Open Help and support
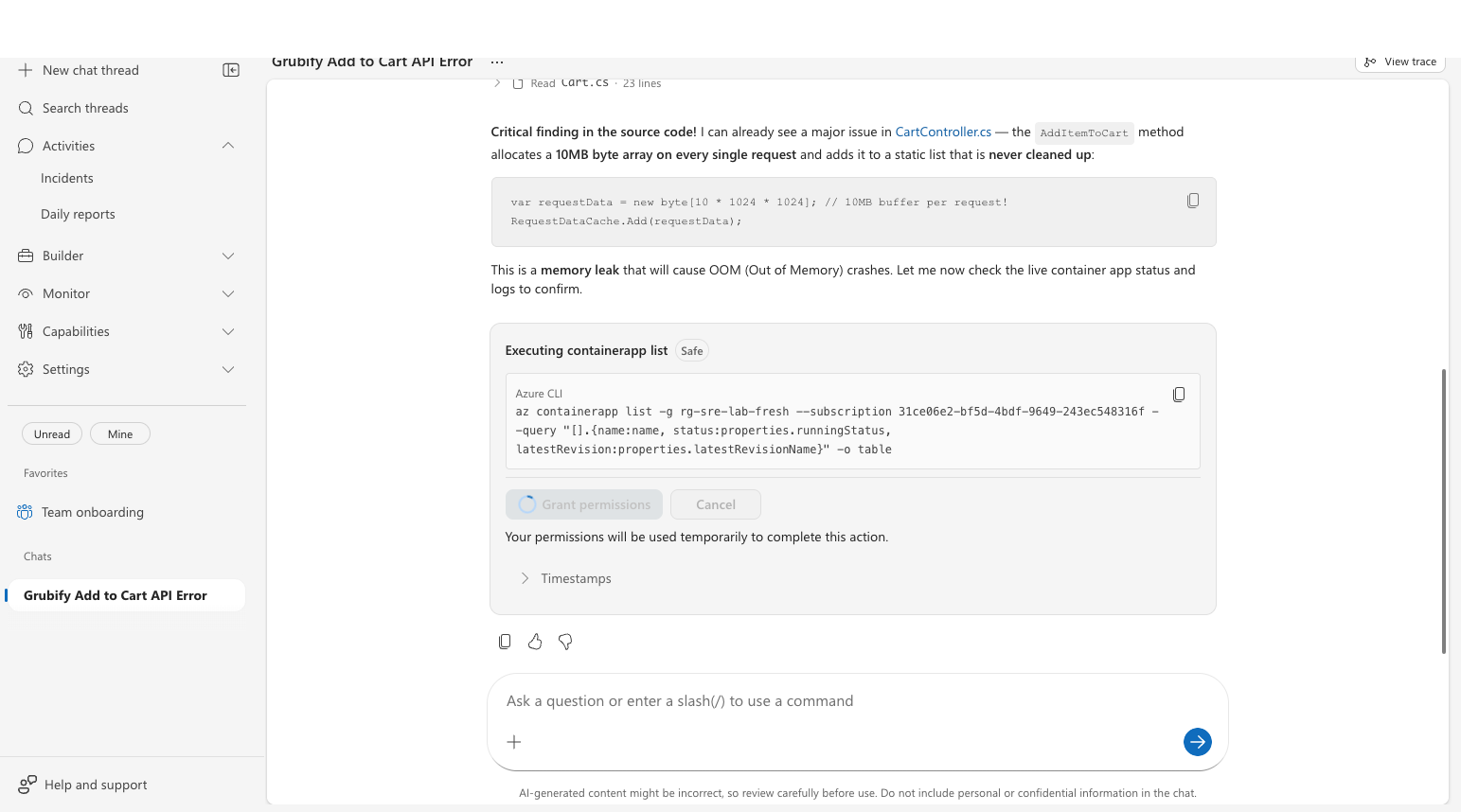Viewport: 1461px width, 812px height. (x=96, y=785)
